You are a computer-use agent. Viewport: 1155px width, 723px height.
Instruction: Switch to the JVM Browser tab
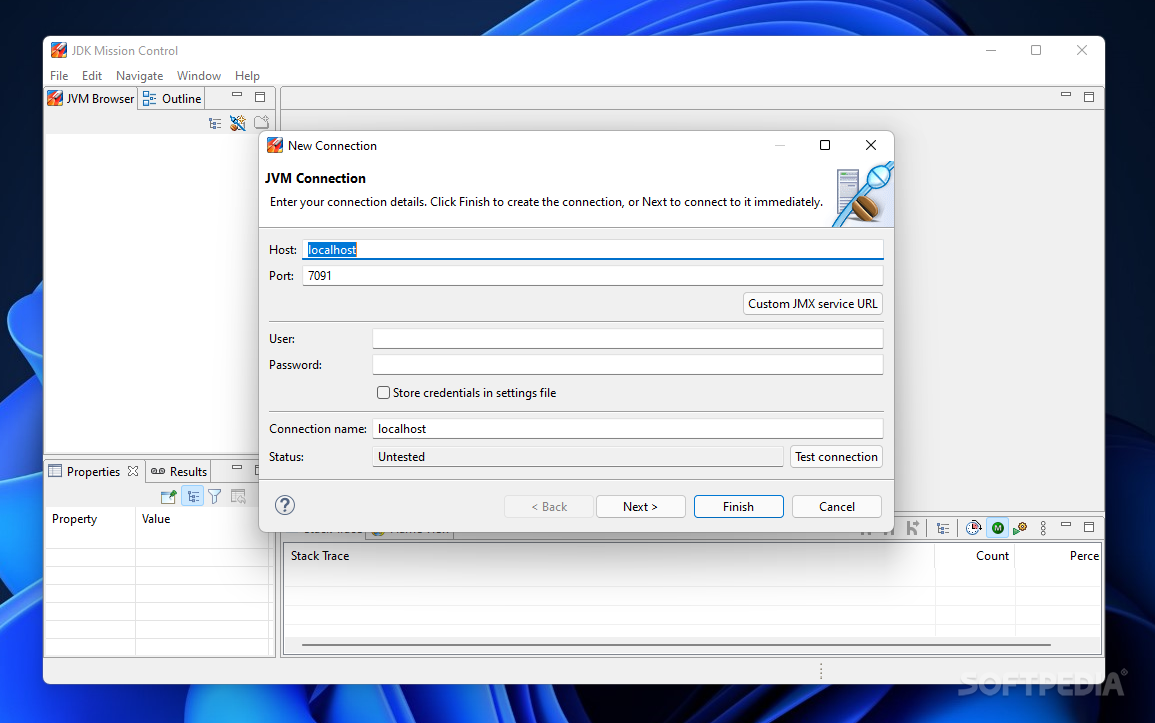tap(91, 99)
